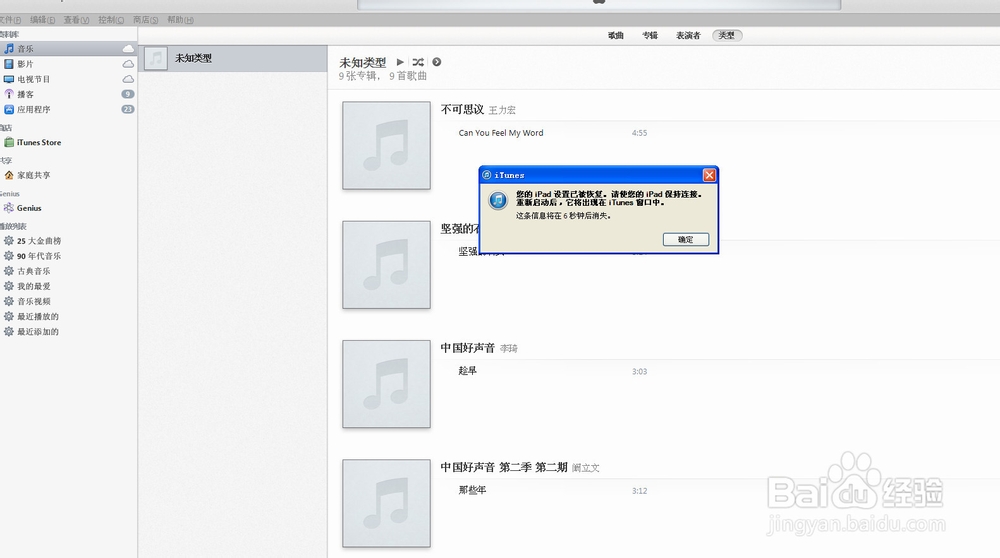Select the TV Shows sidebar icon
1000x558 pixels.
tap(9, 79)
